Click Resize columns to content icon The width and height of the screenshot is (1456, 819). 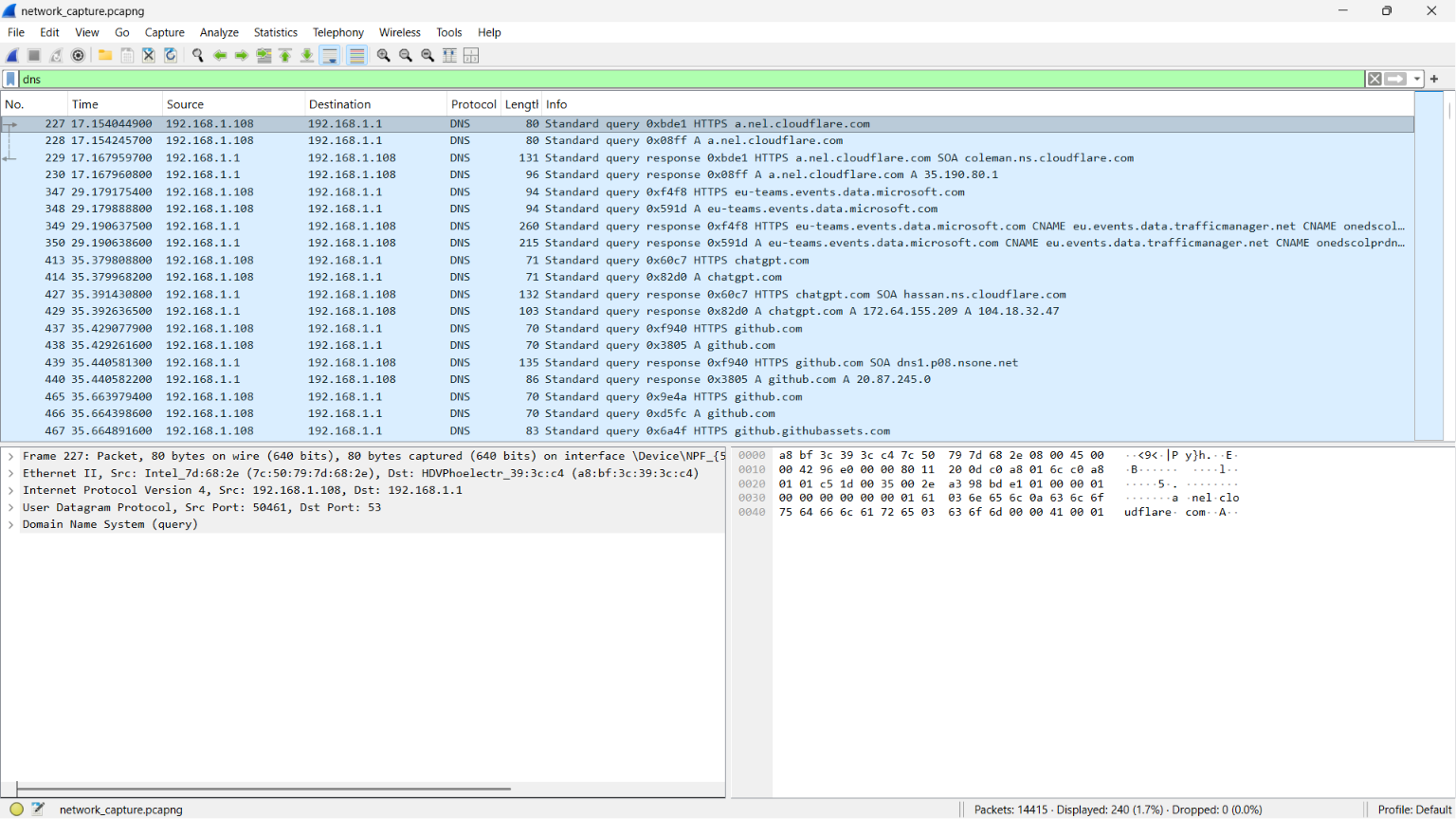tap(449, 55)
